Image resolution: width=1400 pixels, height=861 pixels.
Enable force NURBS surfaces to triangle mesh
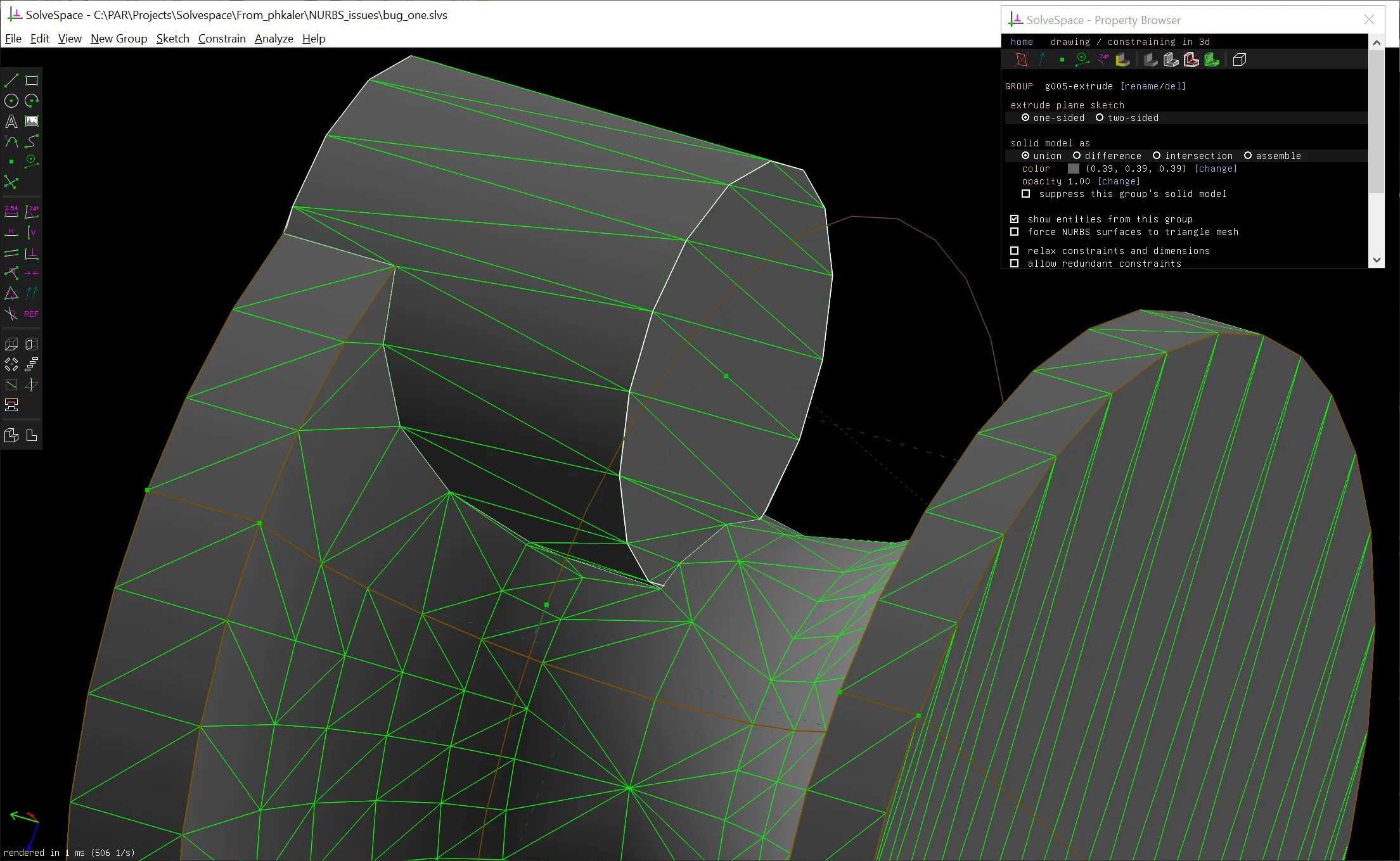[1015, 232]
